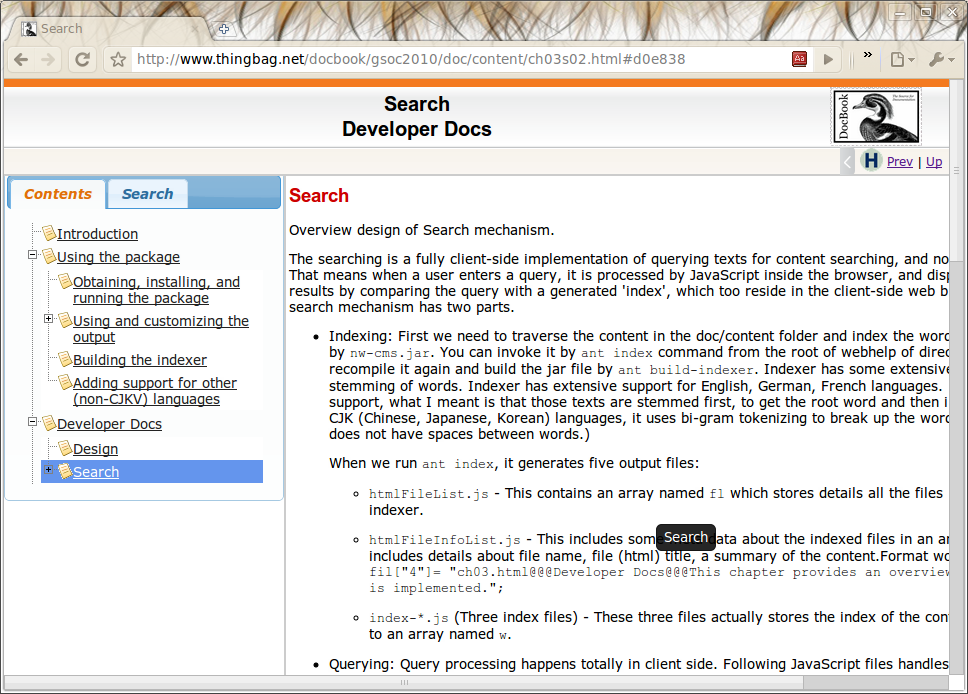Click the DocBook duck logo image
The image size is (968, 694).
point(875,116)
